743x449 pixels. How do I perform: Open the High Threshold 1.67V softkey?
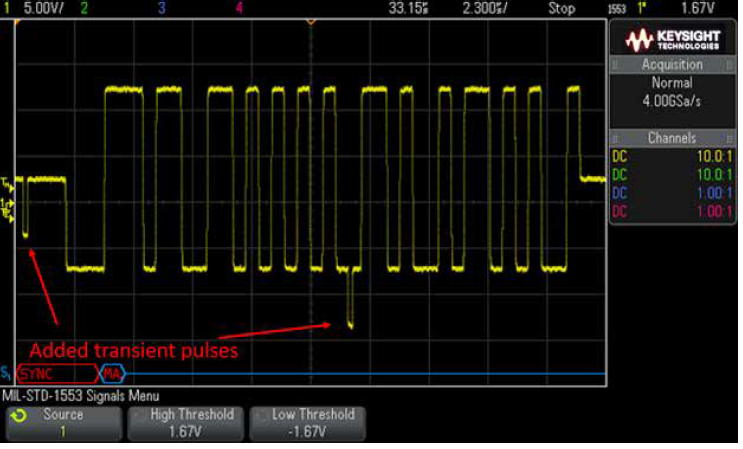(x=185, y=423)
